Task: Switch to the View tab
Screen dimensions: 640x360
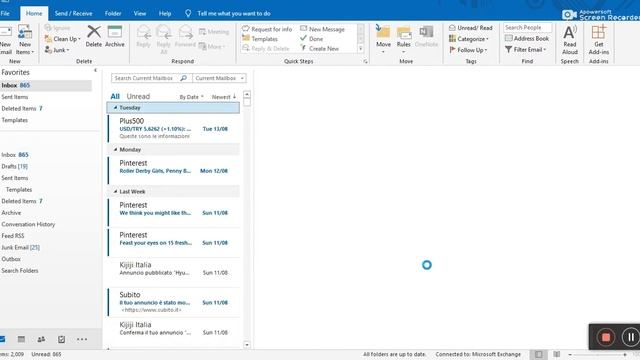Action: pyautogui.click(x=140, y=13)
